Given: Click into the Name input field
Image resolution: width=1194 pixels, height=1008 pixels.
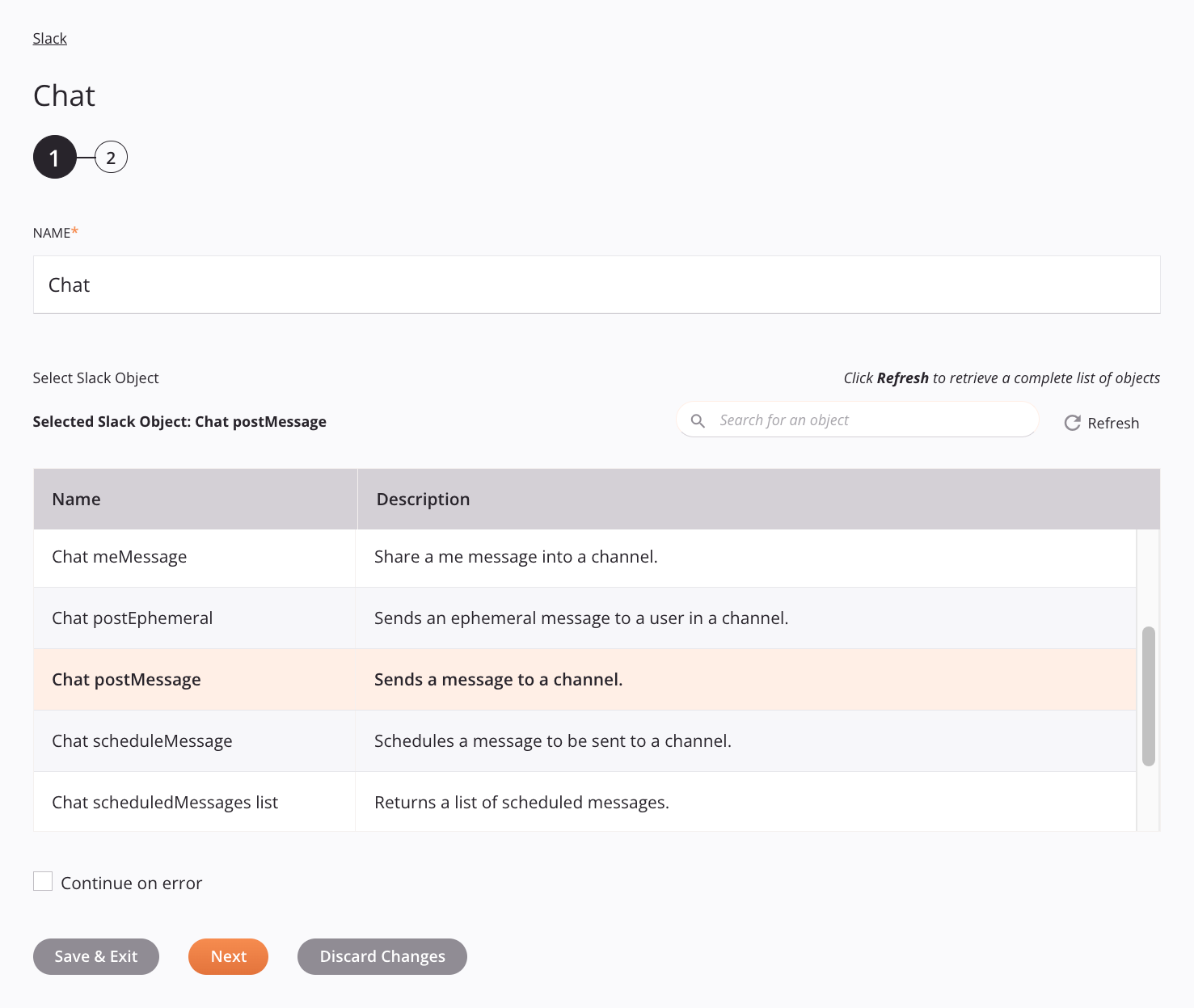Looking at the screenshot, I should pos(597,285).
